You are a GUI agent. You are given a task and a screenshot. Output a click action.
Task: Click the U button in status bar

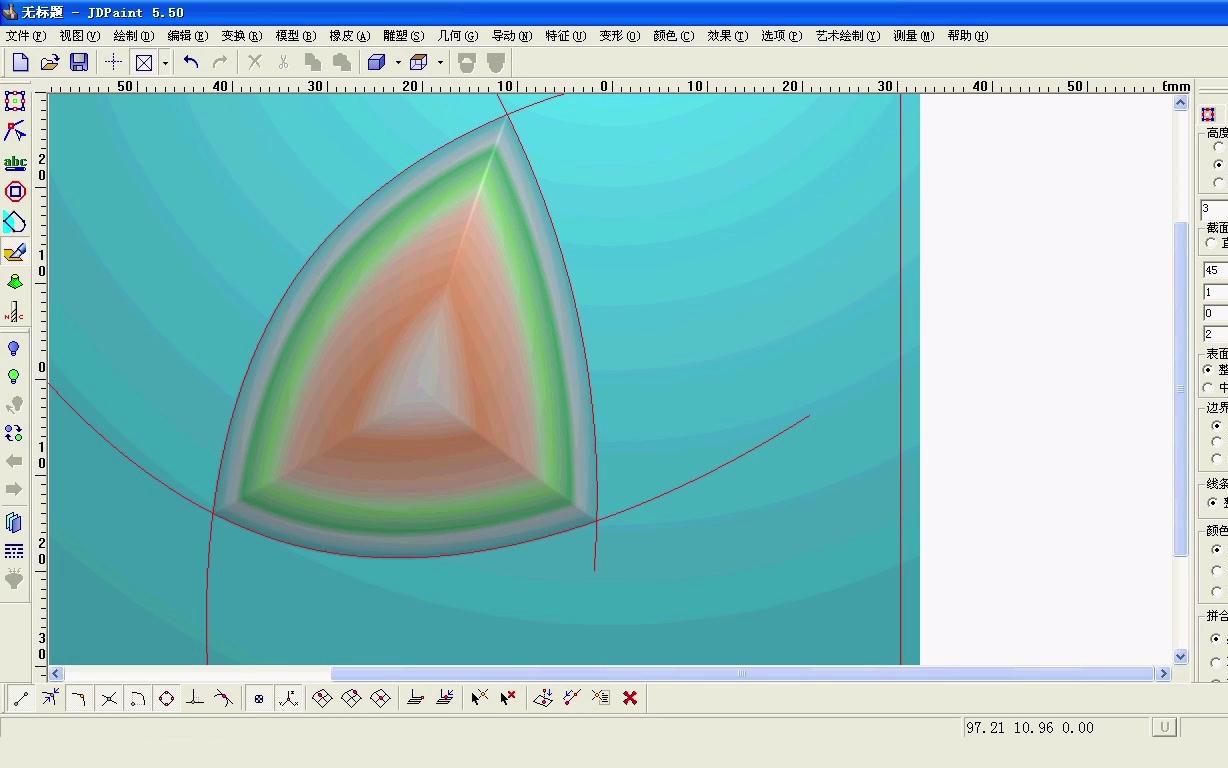tap(1163, 727)
